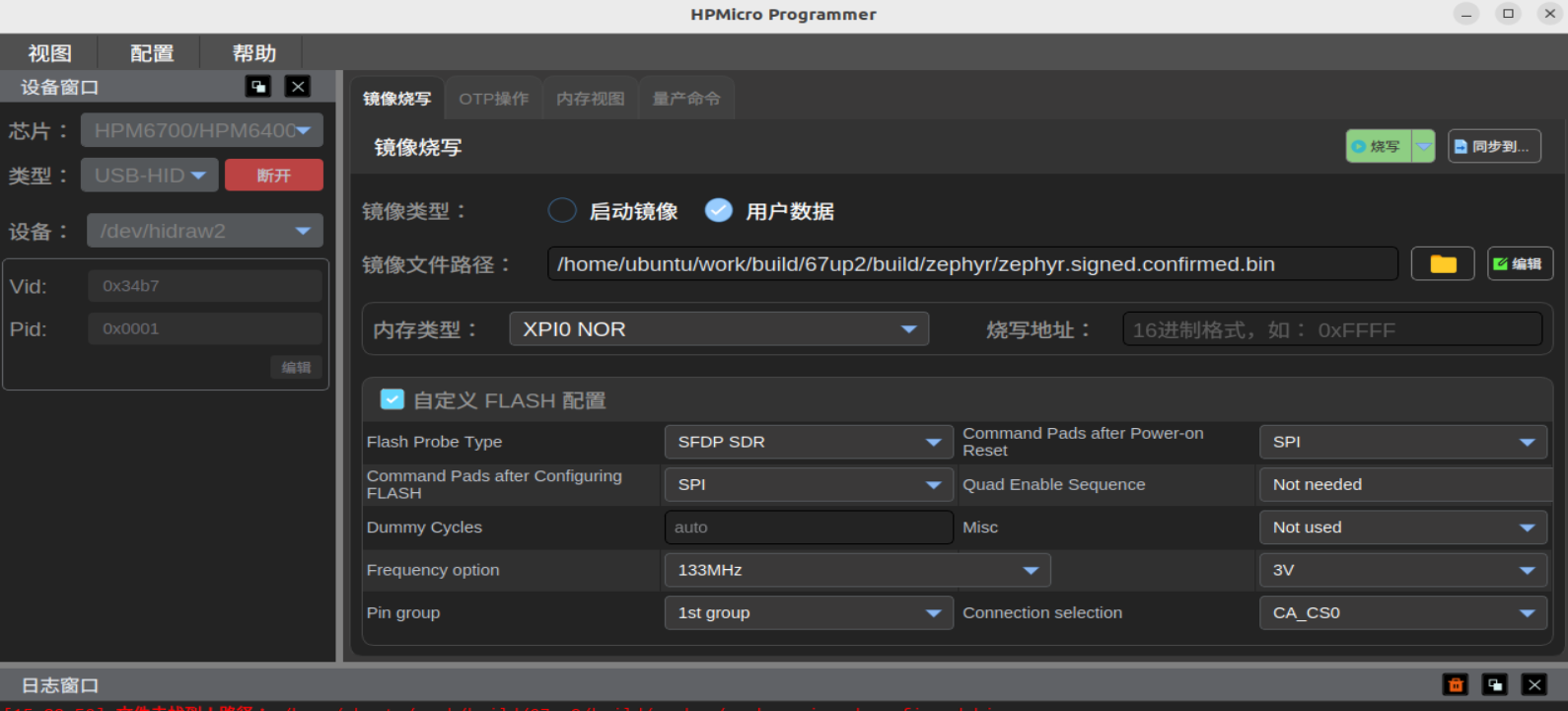This screenshot has width=1568, height=711.
Task: Expand Command Pads after Configuring FLASH dropdown
Action: [x=809, y=484]
